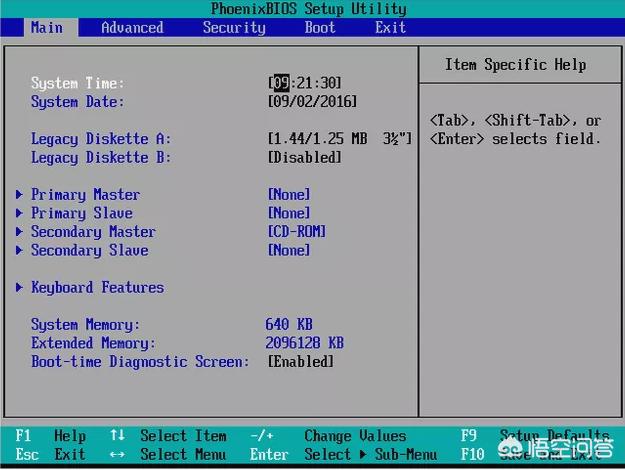Select the Legacy Diskette A value
Screen dimensions: 625x470
coord(340,139)
